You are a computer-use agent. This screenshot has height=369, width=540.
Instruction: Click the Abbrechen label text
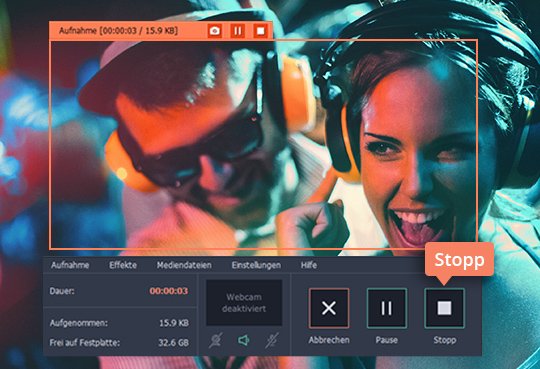pos(329,340)
